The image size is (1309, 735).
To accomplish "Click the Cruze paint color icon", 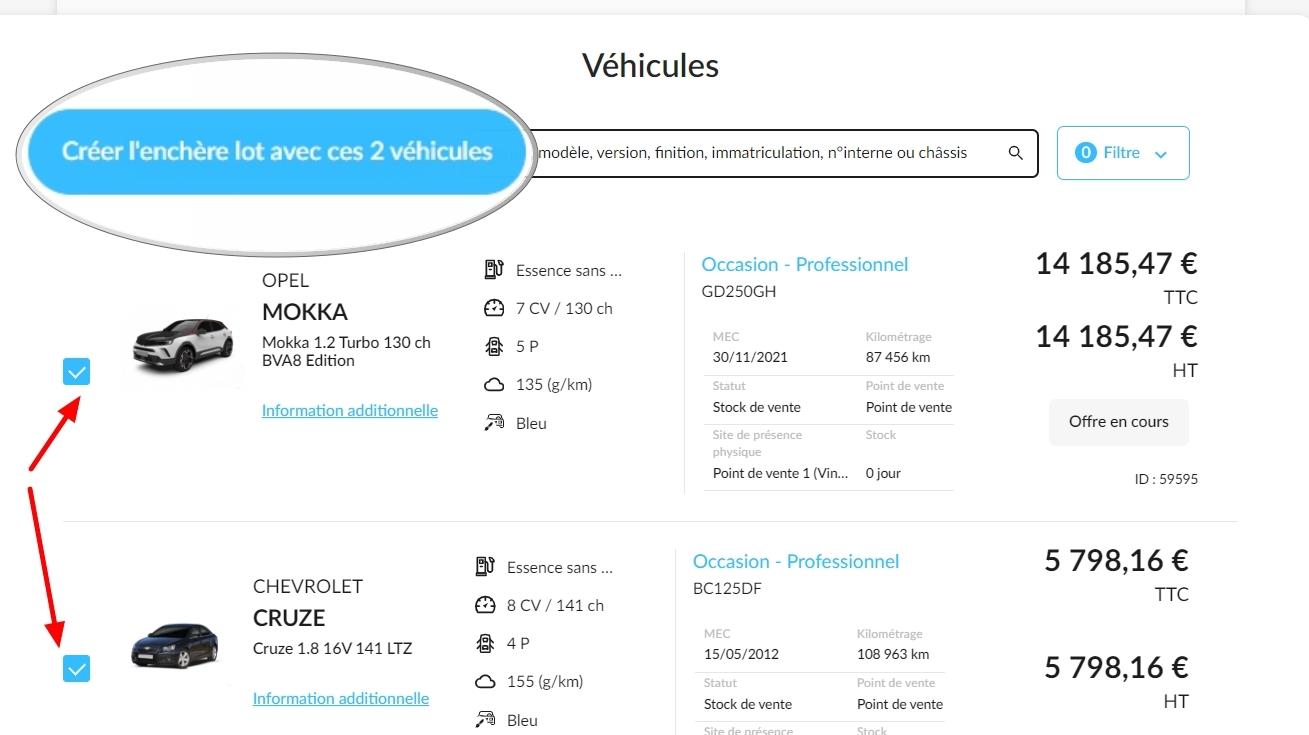I will (484, 720).
